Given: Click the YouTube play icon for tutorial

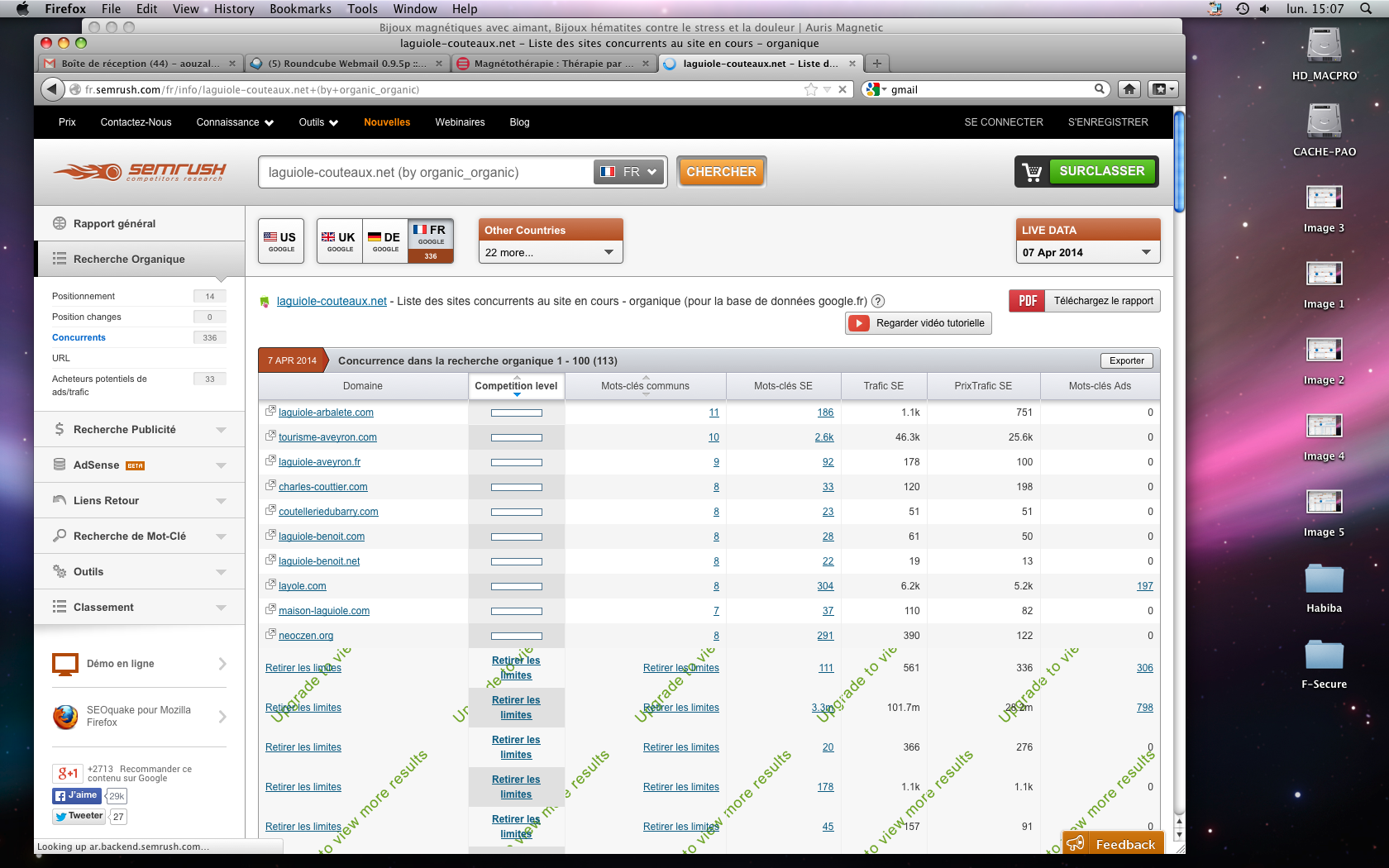Looking at the screenshot, I should tap(859, 323).
